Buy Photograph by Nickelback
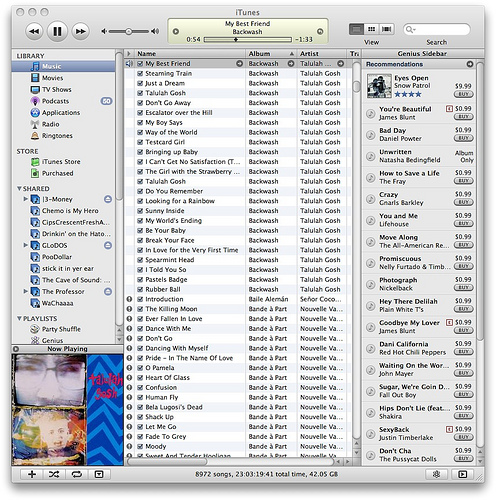Image resolution: width=496 pixels, height=500 pixels. pyautogui.click(x=463, y=288)
